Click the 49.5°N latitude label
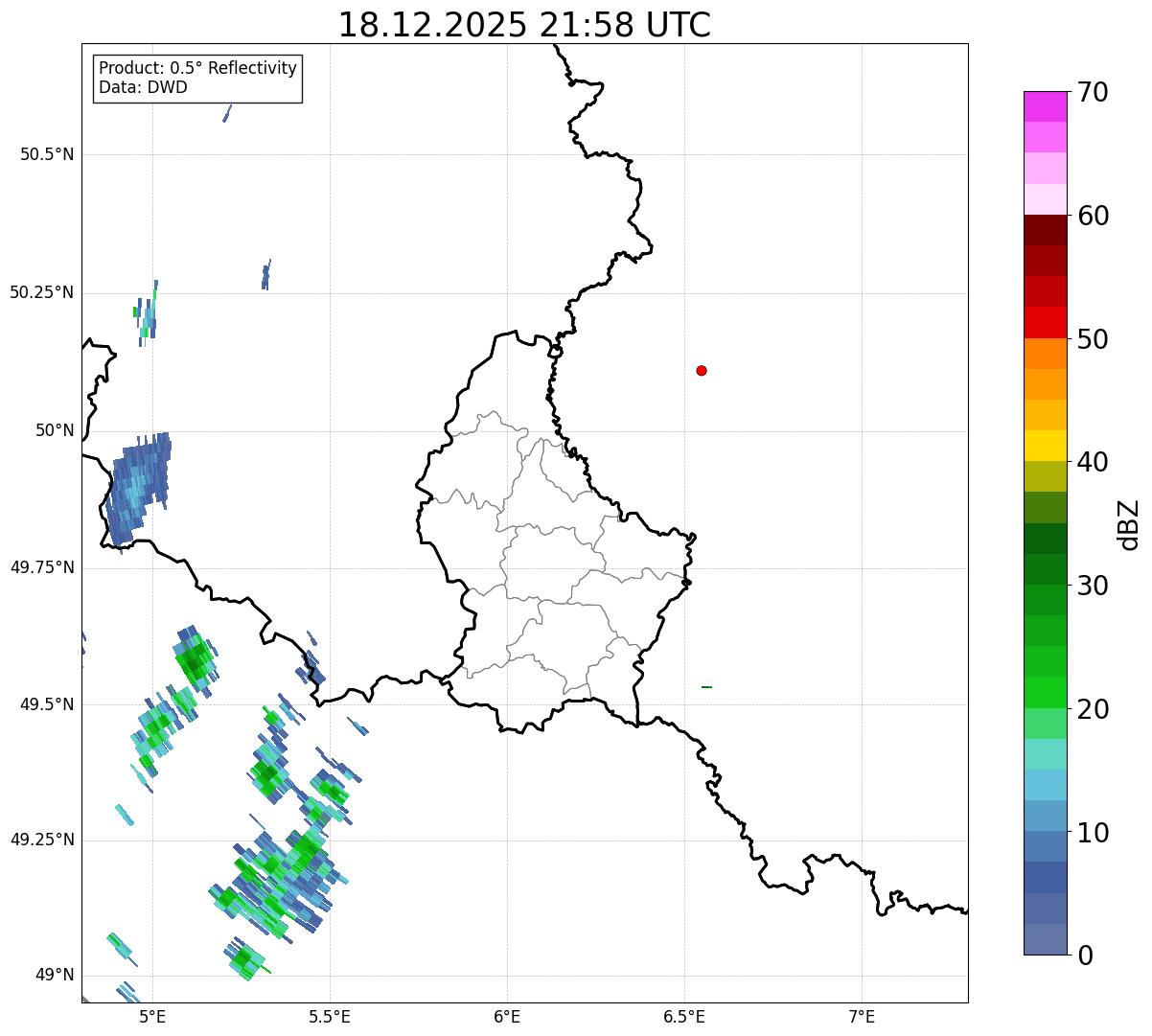1152x1036 pixels. pos(46,704)
